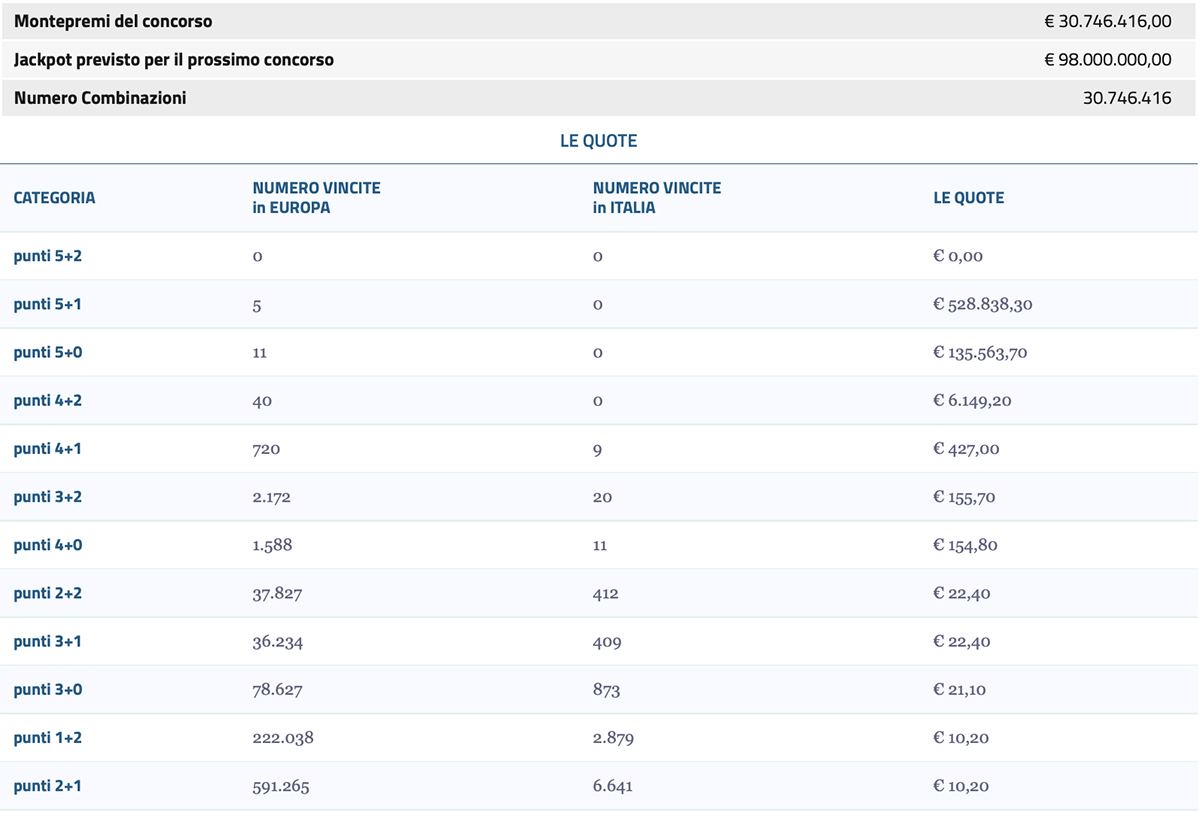Click the 'punti 4+0' category label
This screenshot has height=813, width=1200.
(48, 545)
